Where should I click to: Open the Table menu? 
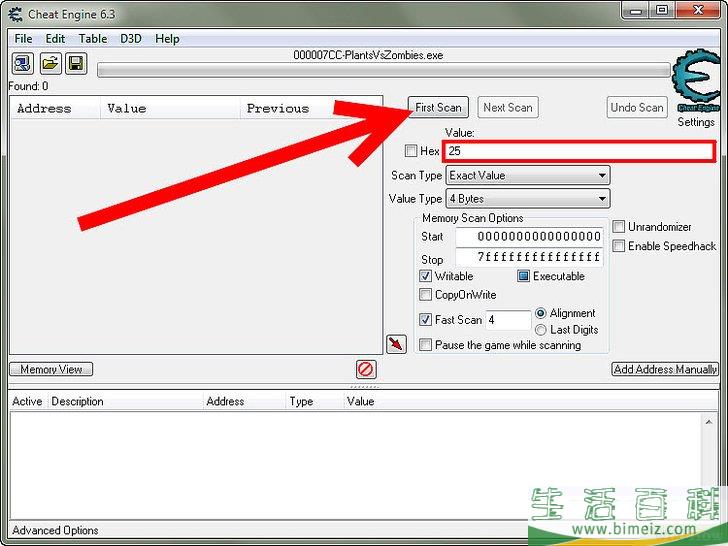93,39
